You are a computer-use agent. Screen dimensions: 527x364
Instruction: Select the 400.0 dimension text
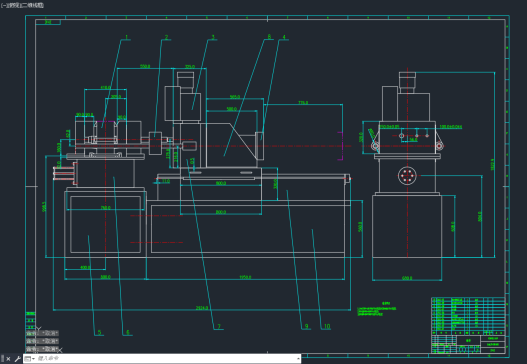click(x=85, y=267)
